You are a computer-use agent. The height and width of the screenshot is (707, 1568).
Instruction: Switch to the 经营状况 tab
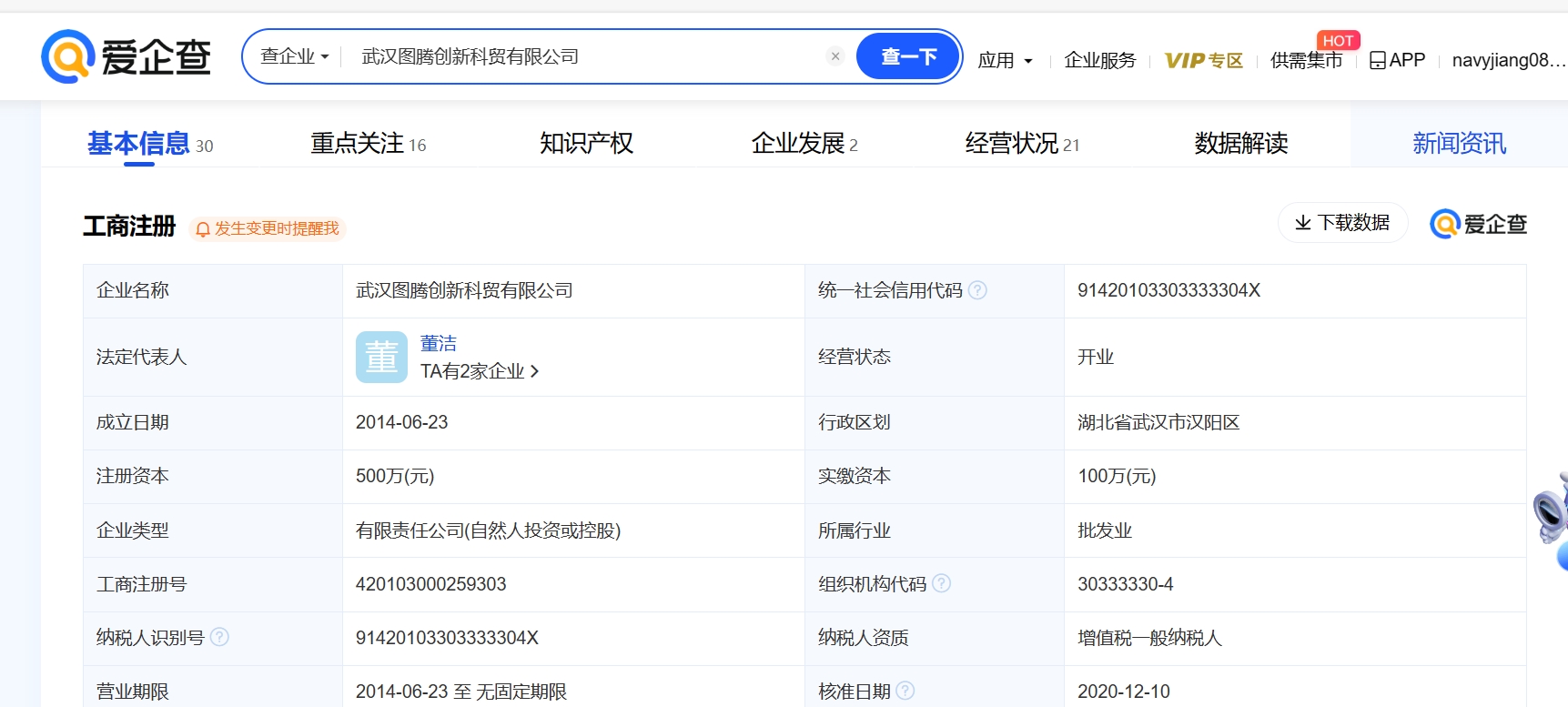point(1022,144)
